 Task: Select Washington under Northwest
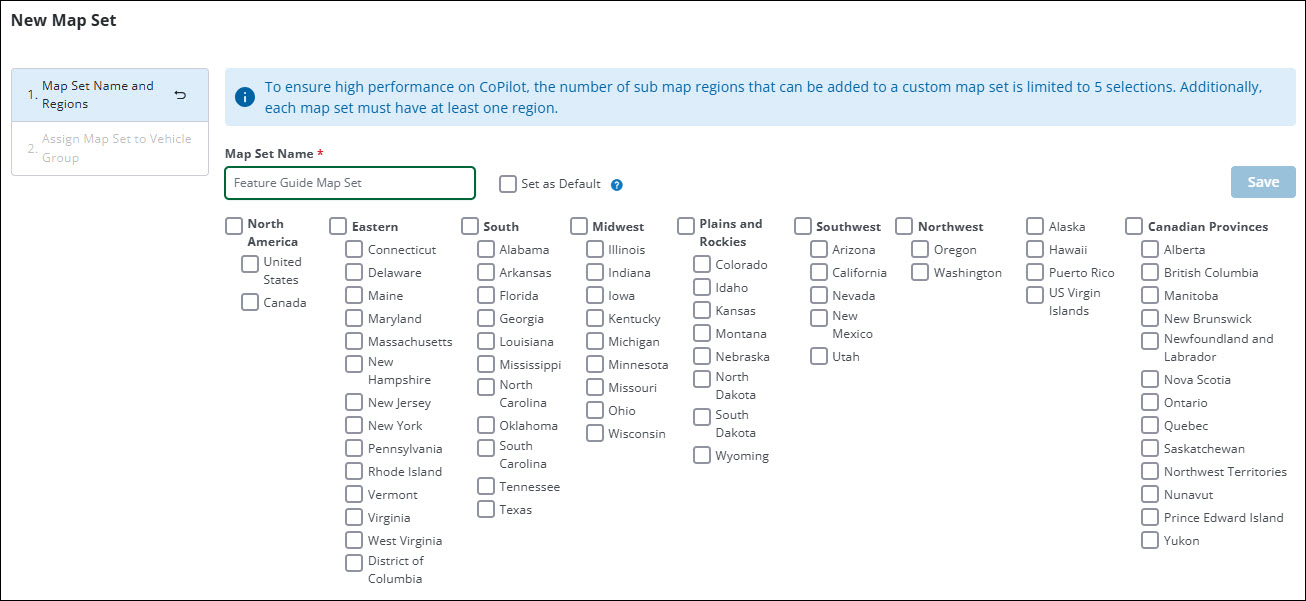point(919,272)
